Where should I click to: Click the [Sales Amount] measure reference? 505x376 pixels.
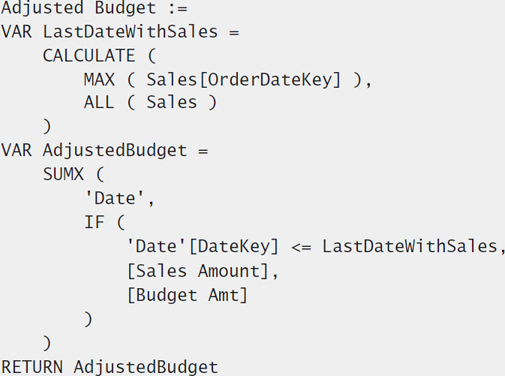pos(198,271)
